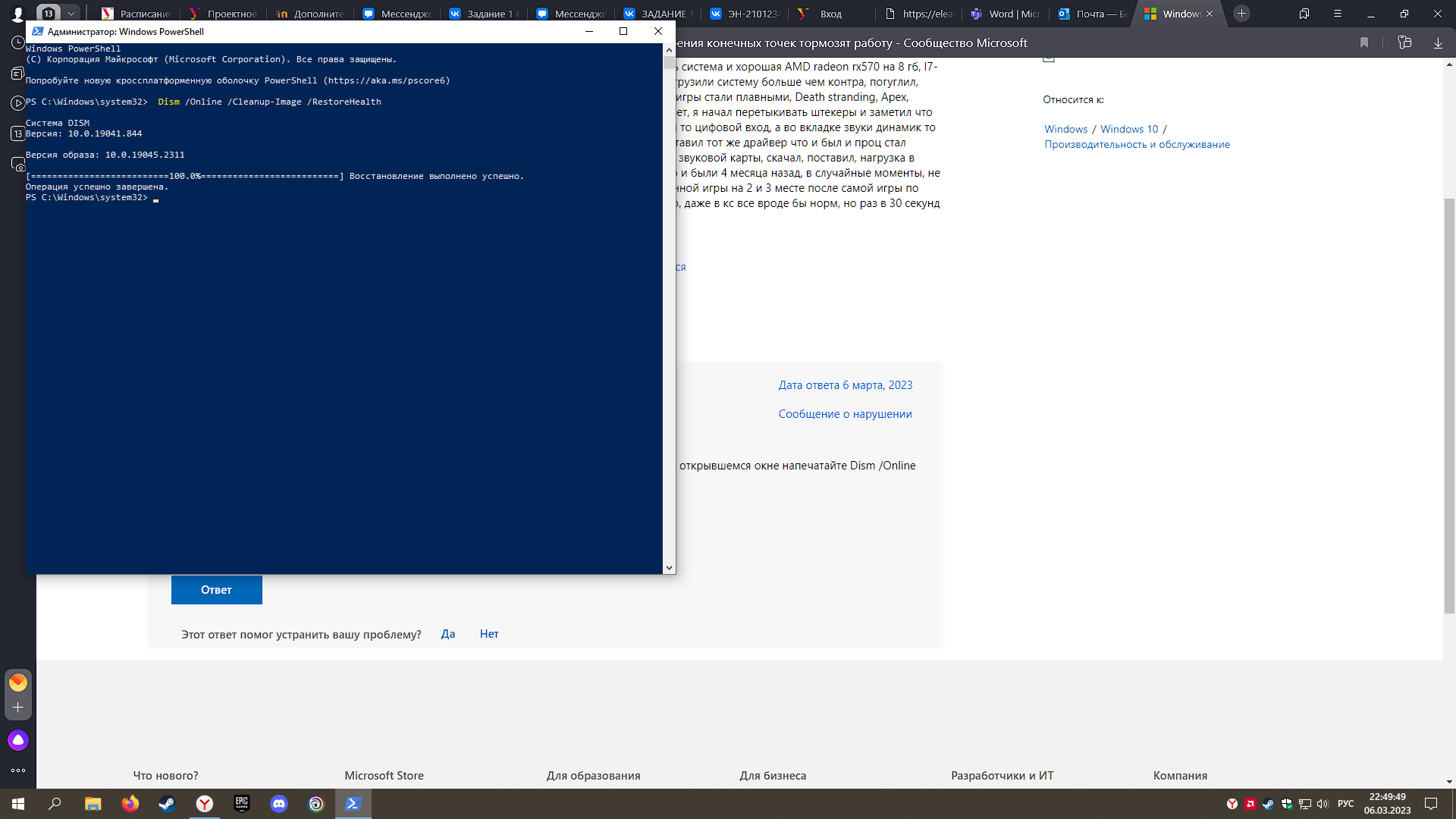Bookmark this page via bookmark icon
The height and width of the screenshot is (819, 1456).
(1364, 42)
